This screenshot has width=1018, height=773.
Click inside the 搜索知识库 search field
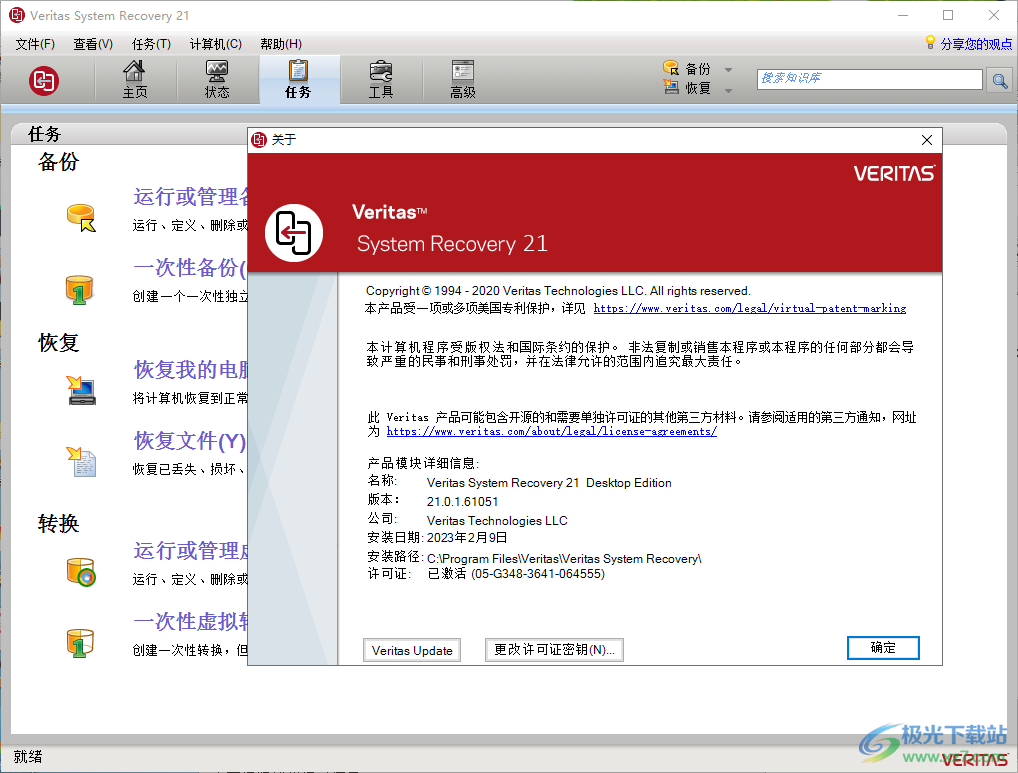click(x=868, y=79)
